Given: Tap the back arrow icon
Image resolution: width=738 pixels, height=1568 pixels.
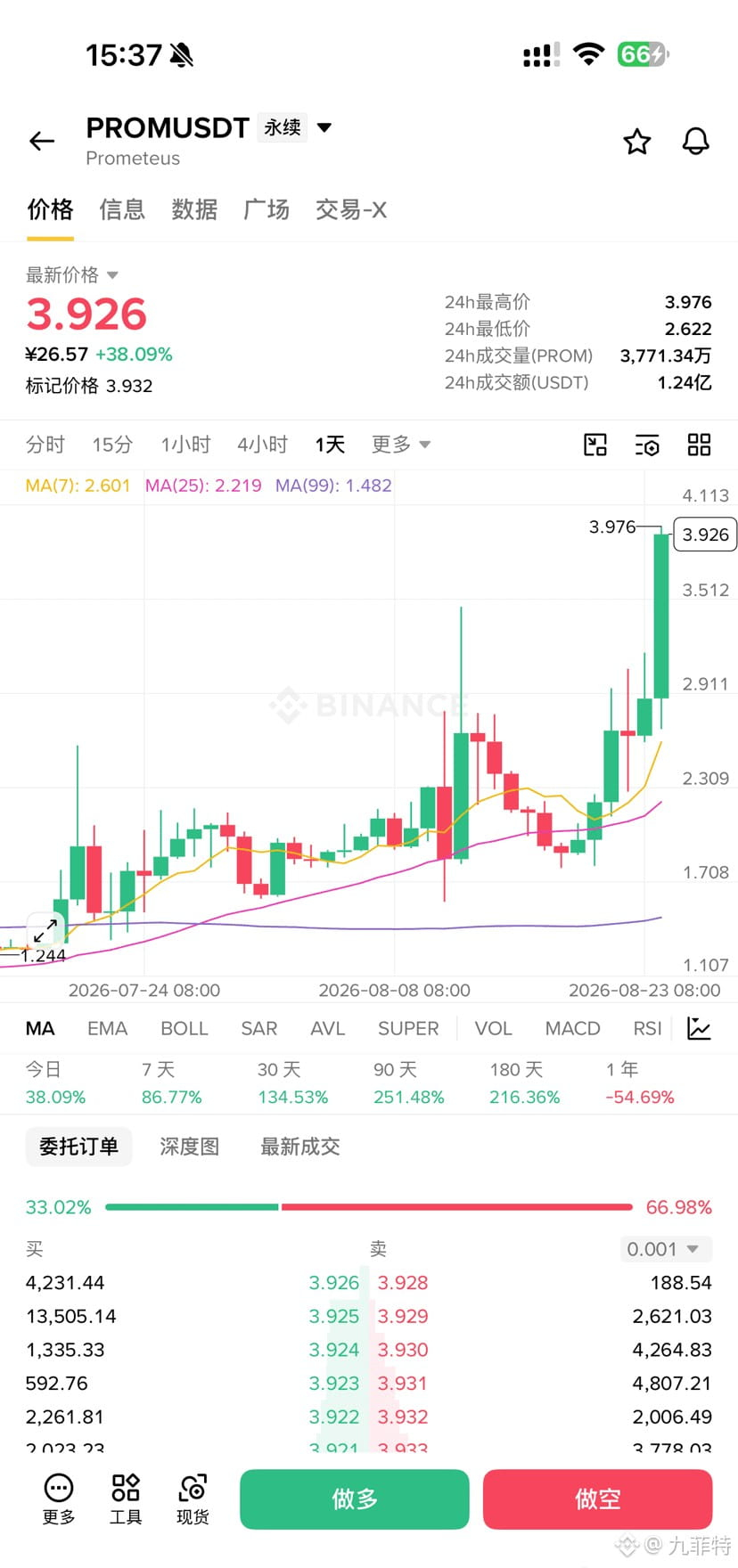Looking at the screenshot, I should coord(42,141).
